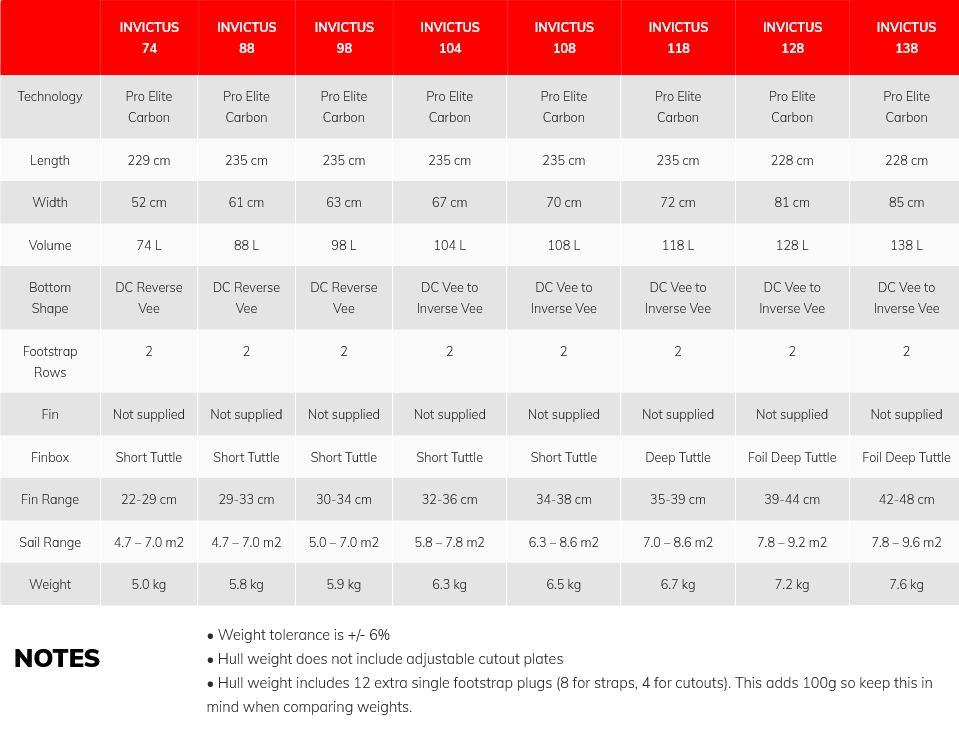
Task: Click the INVICTUS 138 header cell
Action: 906,37
